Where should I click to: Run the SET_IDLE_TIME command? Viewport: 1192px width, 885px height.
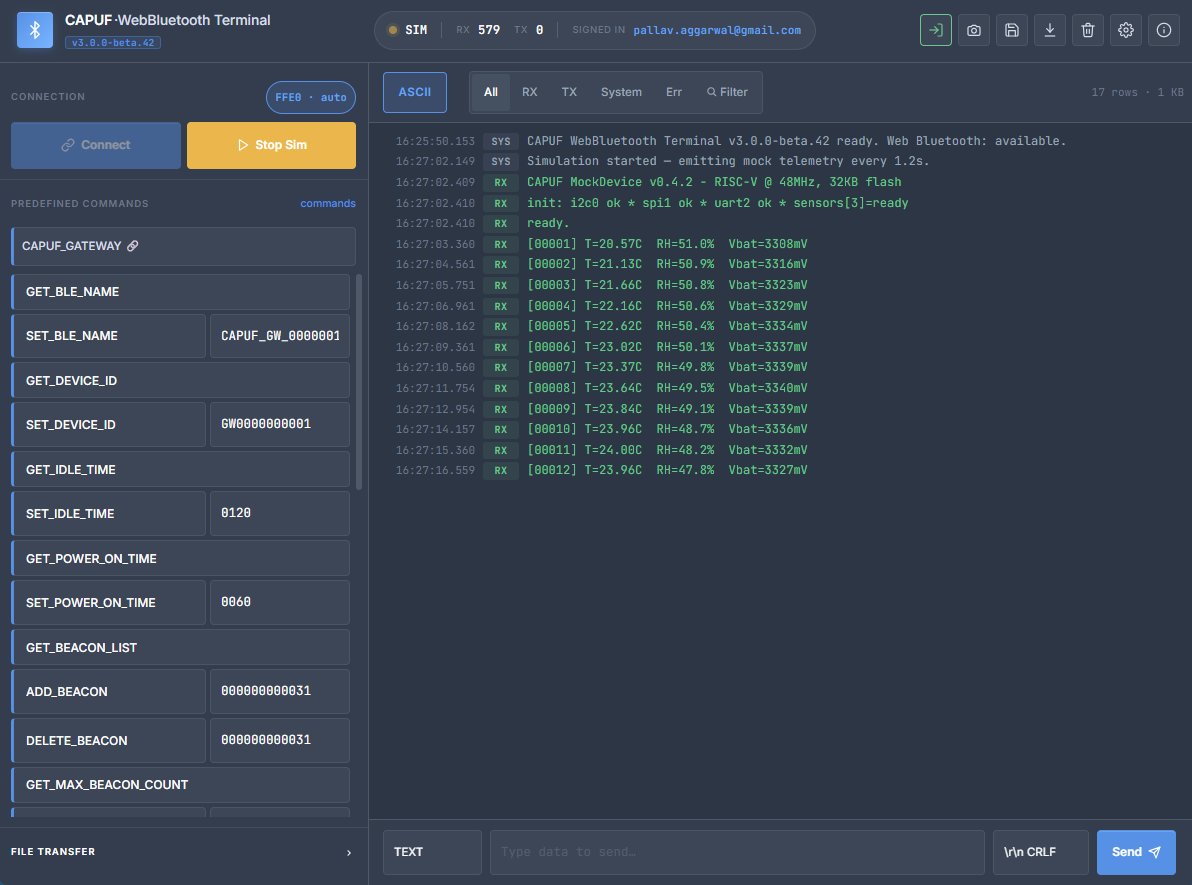click(109, 514)
